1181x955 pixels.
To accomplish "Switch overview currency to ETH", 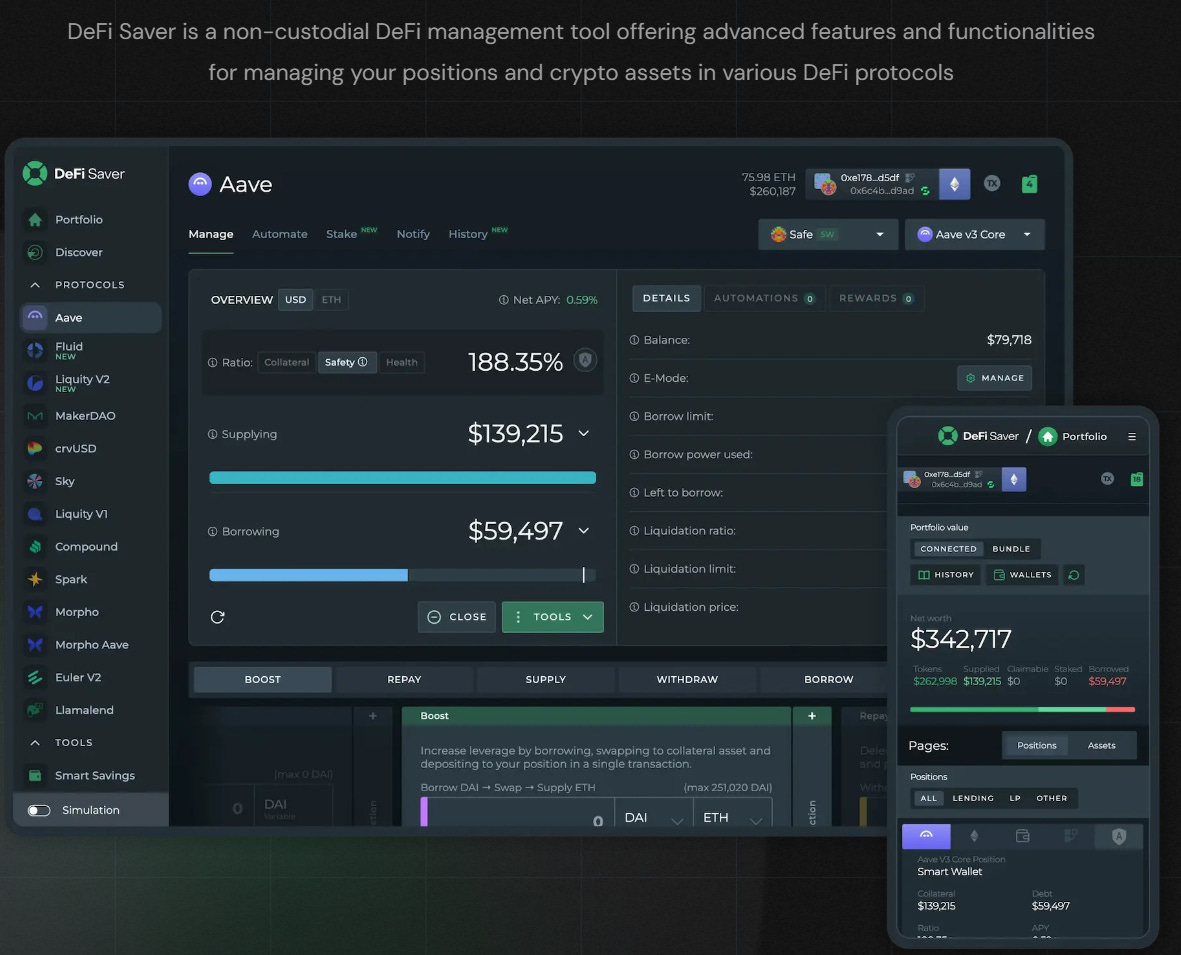I will pyautogui.click(x=331, y=300).
